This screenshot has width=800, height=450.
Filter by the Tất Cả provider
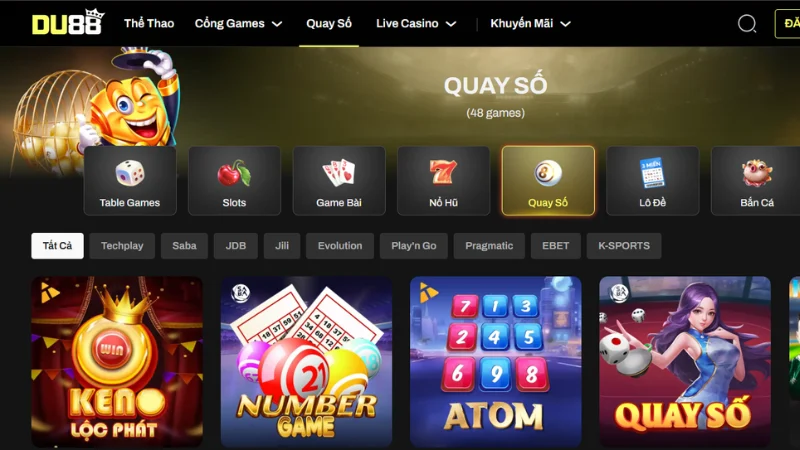pos(57,246)
